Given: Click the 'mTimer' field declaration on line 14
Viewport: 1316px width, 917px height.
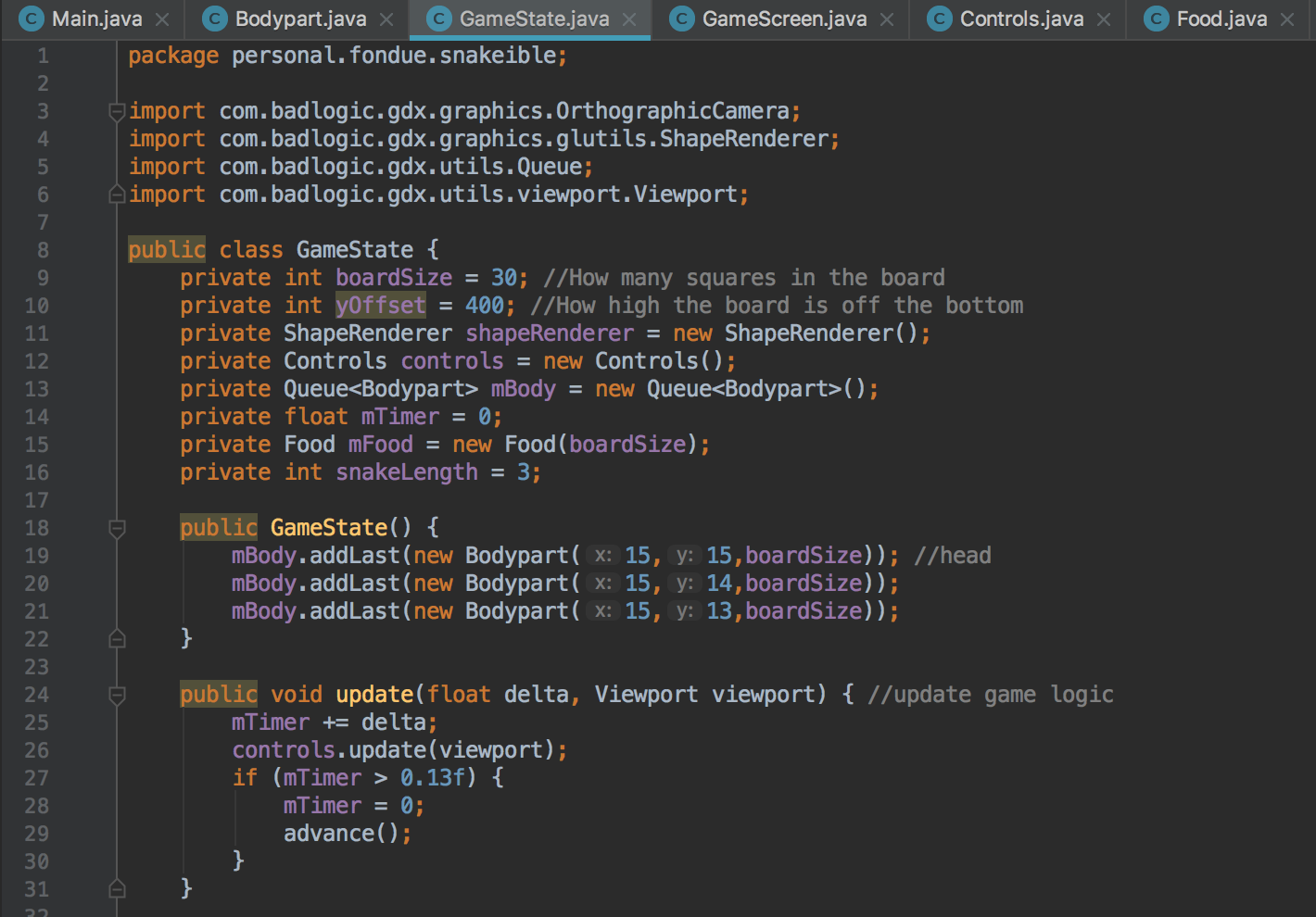Looking at the screenshot, I should click(400, 417).
